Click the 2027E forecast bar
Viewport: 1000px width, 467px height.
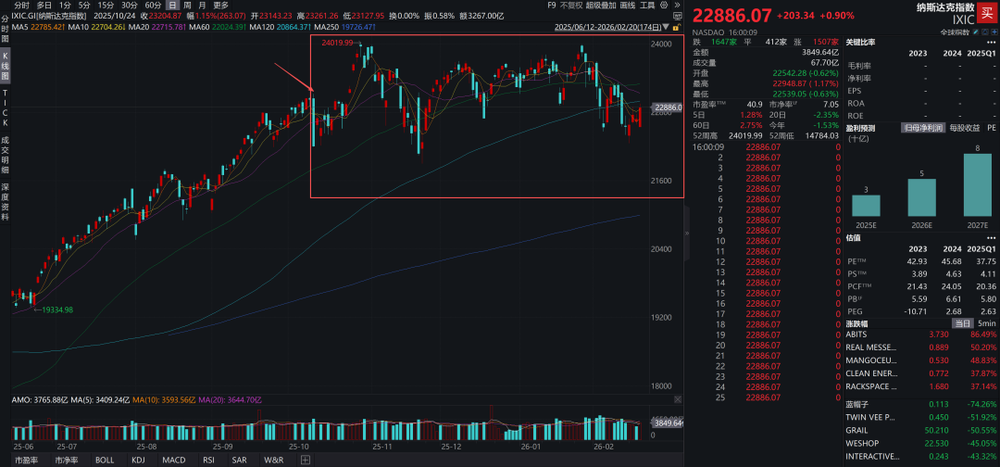(976, 185)
